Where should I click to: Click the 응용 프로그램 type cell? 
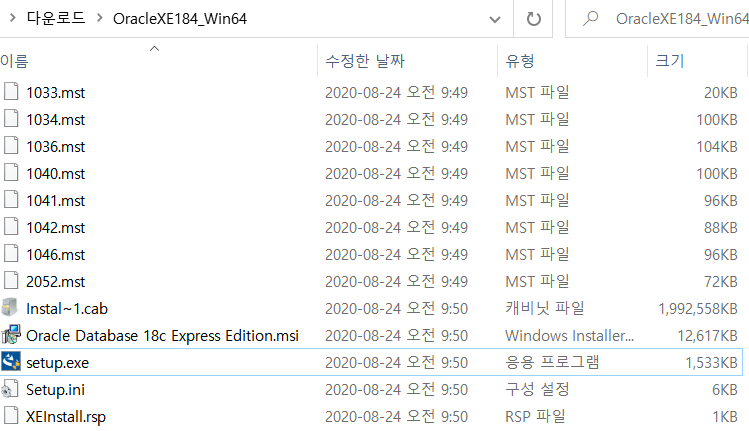pyautogui.click(x=552, y=362)
